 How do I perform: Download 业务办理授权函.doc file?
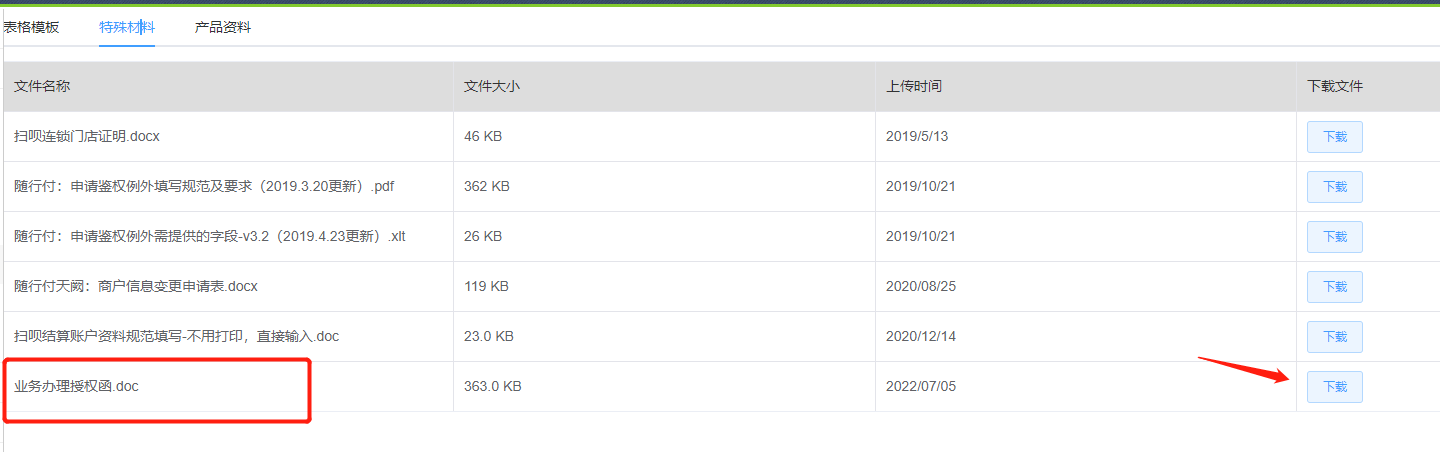tap(1334, 387)
